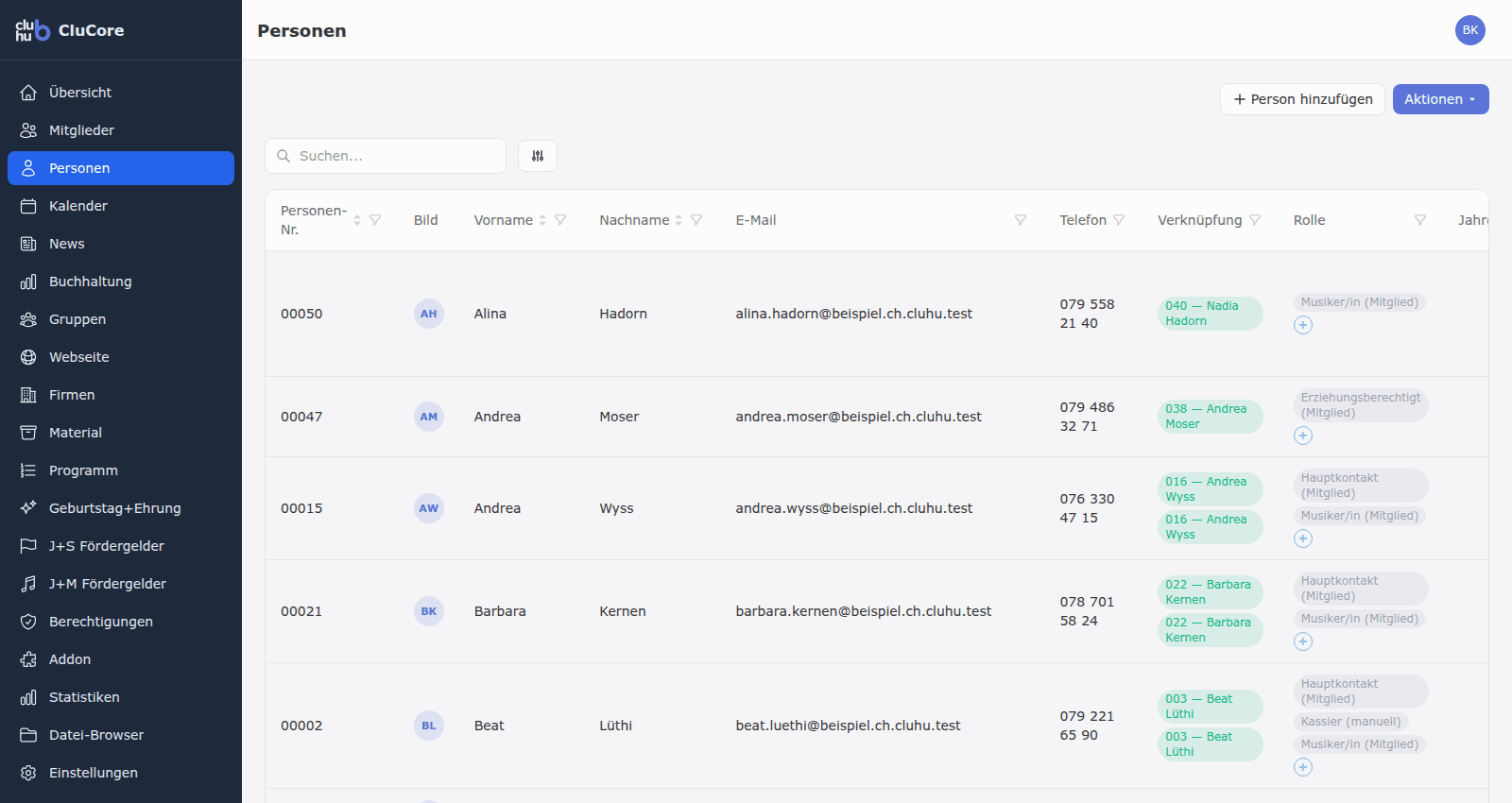1512x803 pixels.
Task: Click the AH avatar thumbnail for Alina
Action: tap(429, 314)
